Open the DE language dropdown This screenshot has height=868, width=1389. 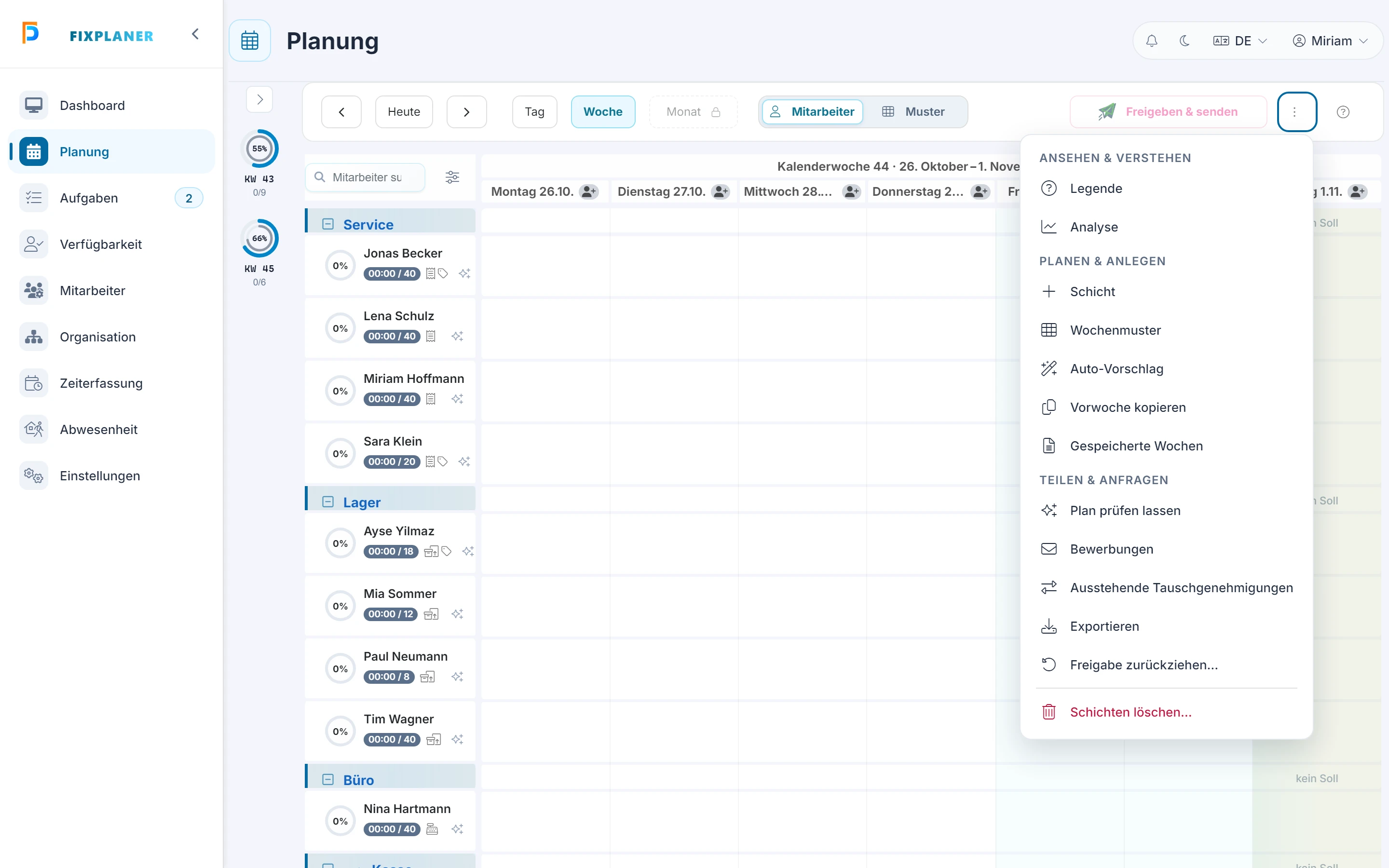pyautogui.click(x=1240, y=41)
